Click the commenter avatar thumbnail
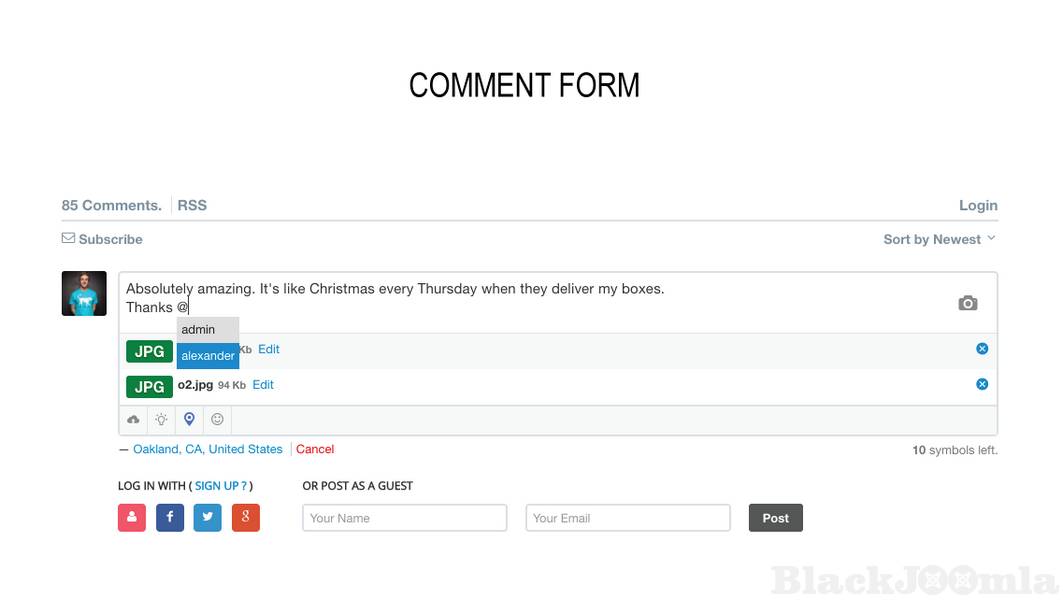The image size is (1063, 600). click(x=84, y=294)
